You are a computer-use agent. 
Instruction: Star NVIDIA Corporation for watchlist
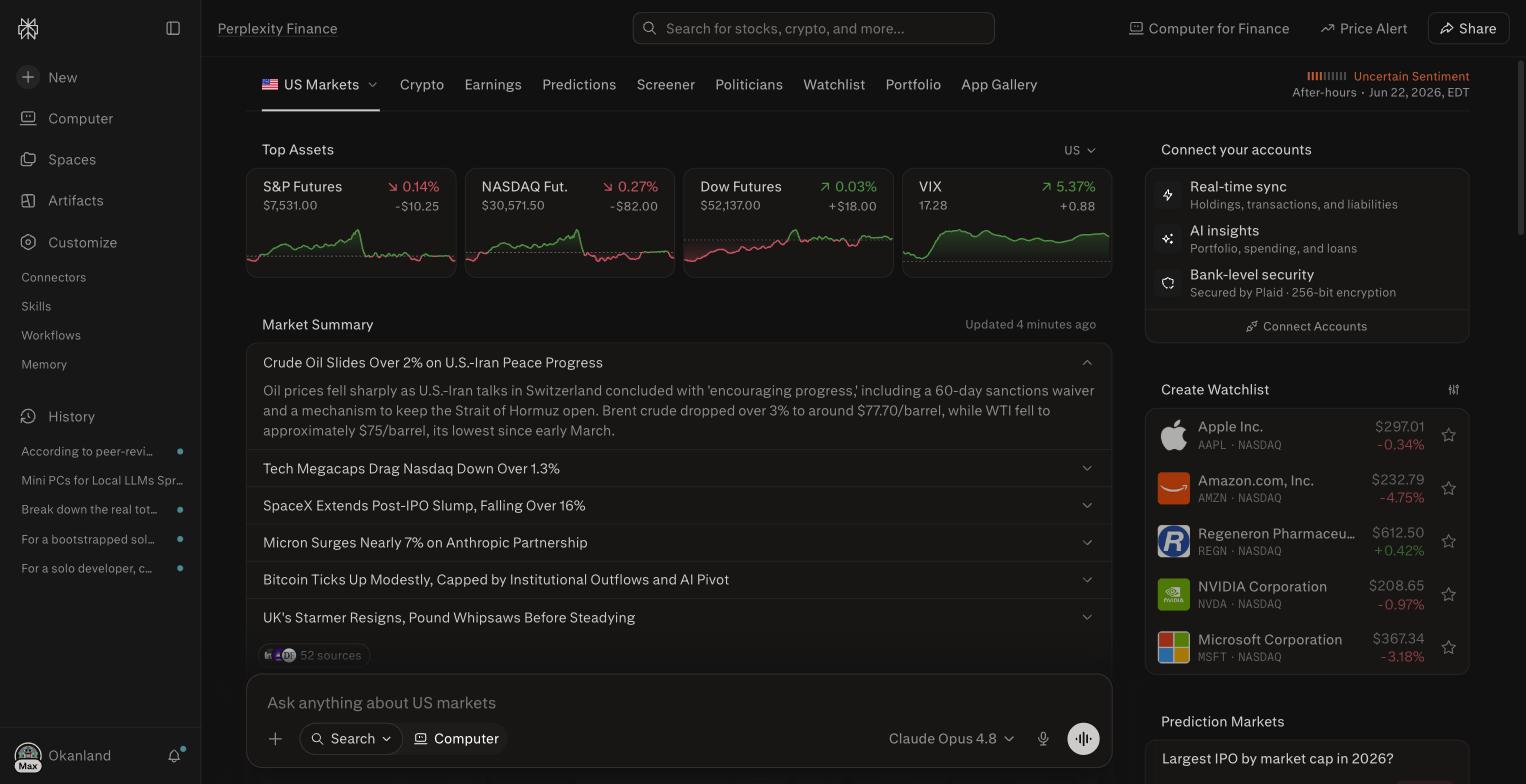(x=1448, y=594)
